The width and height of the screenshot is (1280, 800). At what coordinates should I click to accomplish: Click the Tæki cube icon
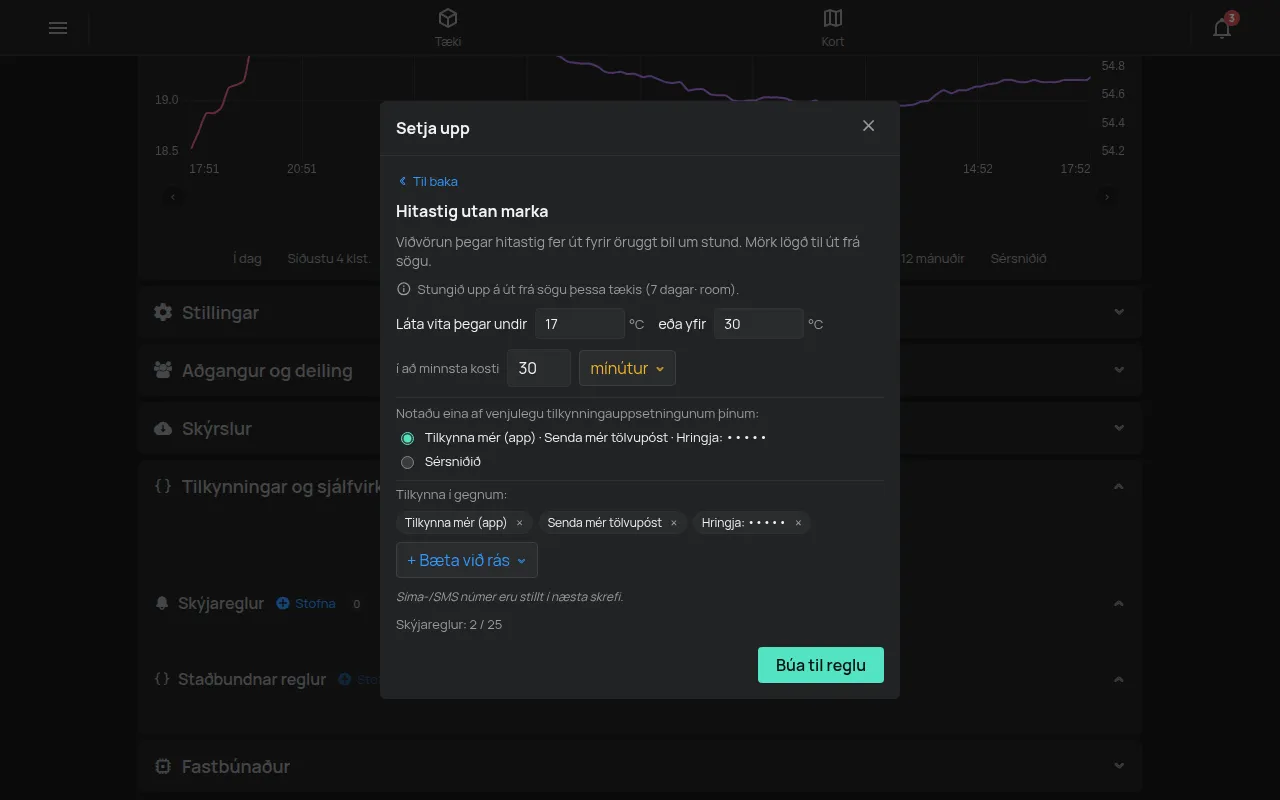pos(448,18)
